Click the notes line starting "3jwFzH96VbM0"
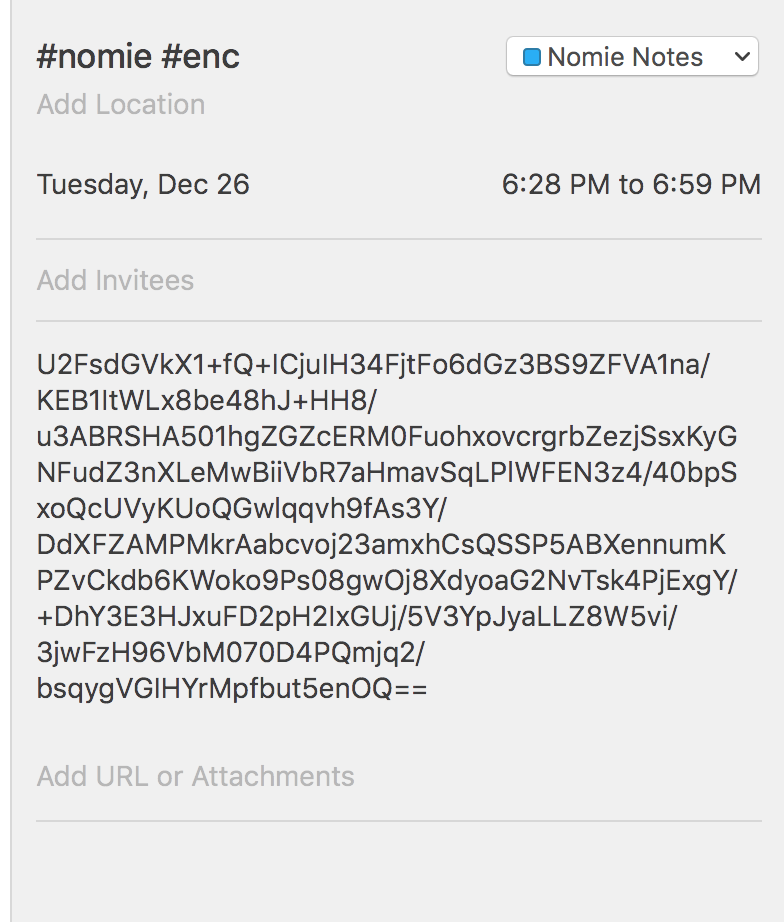 click(231, 654)
